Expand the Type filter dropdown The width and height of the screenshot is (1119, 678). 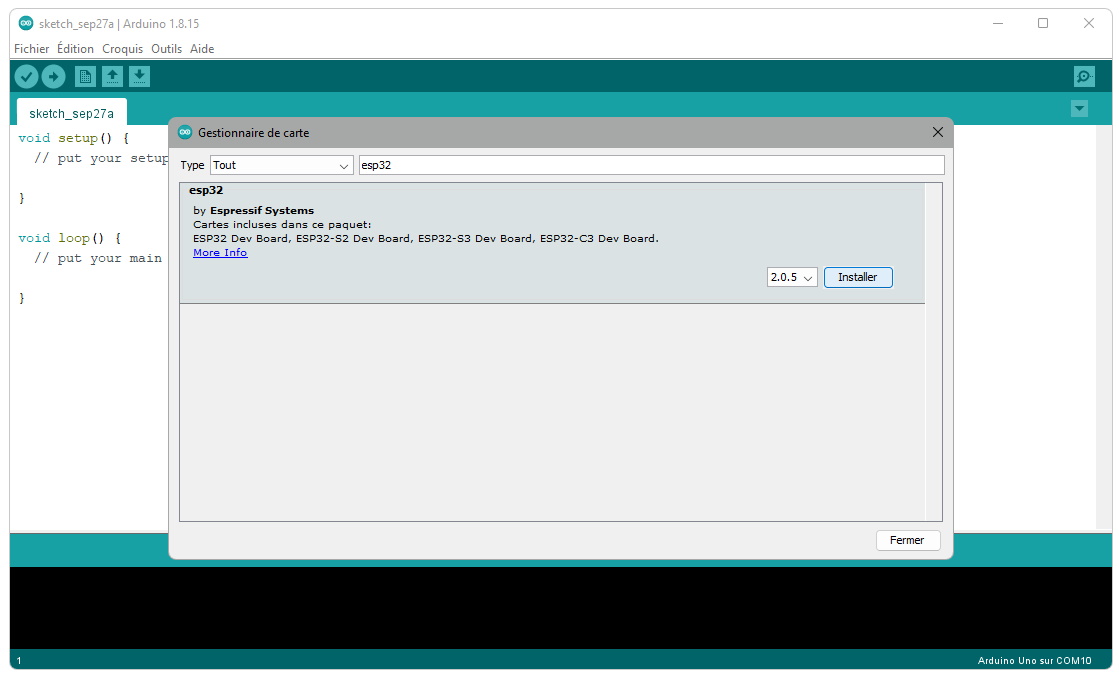(x=281, y=165)
